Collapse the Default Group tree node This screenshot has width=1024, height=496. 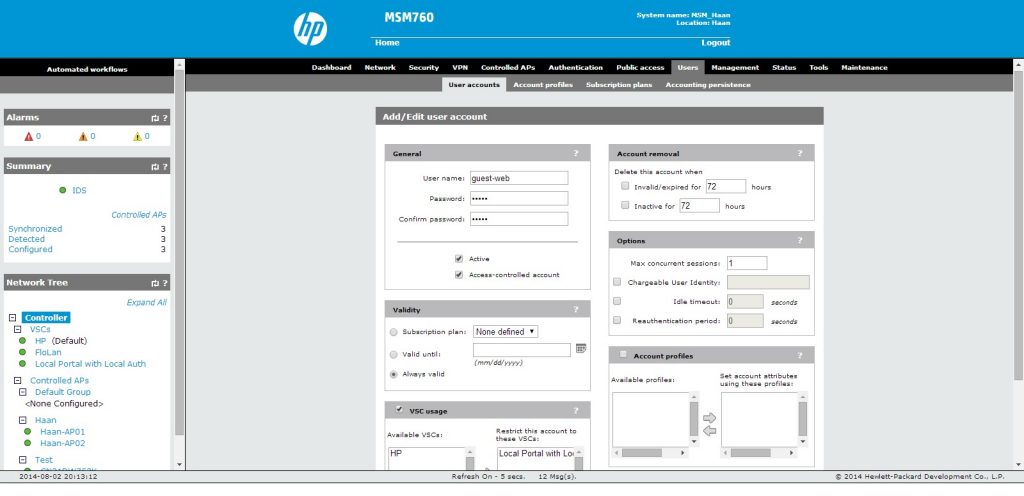click(x=23, y=392)
